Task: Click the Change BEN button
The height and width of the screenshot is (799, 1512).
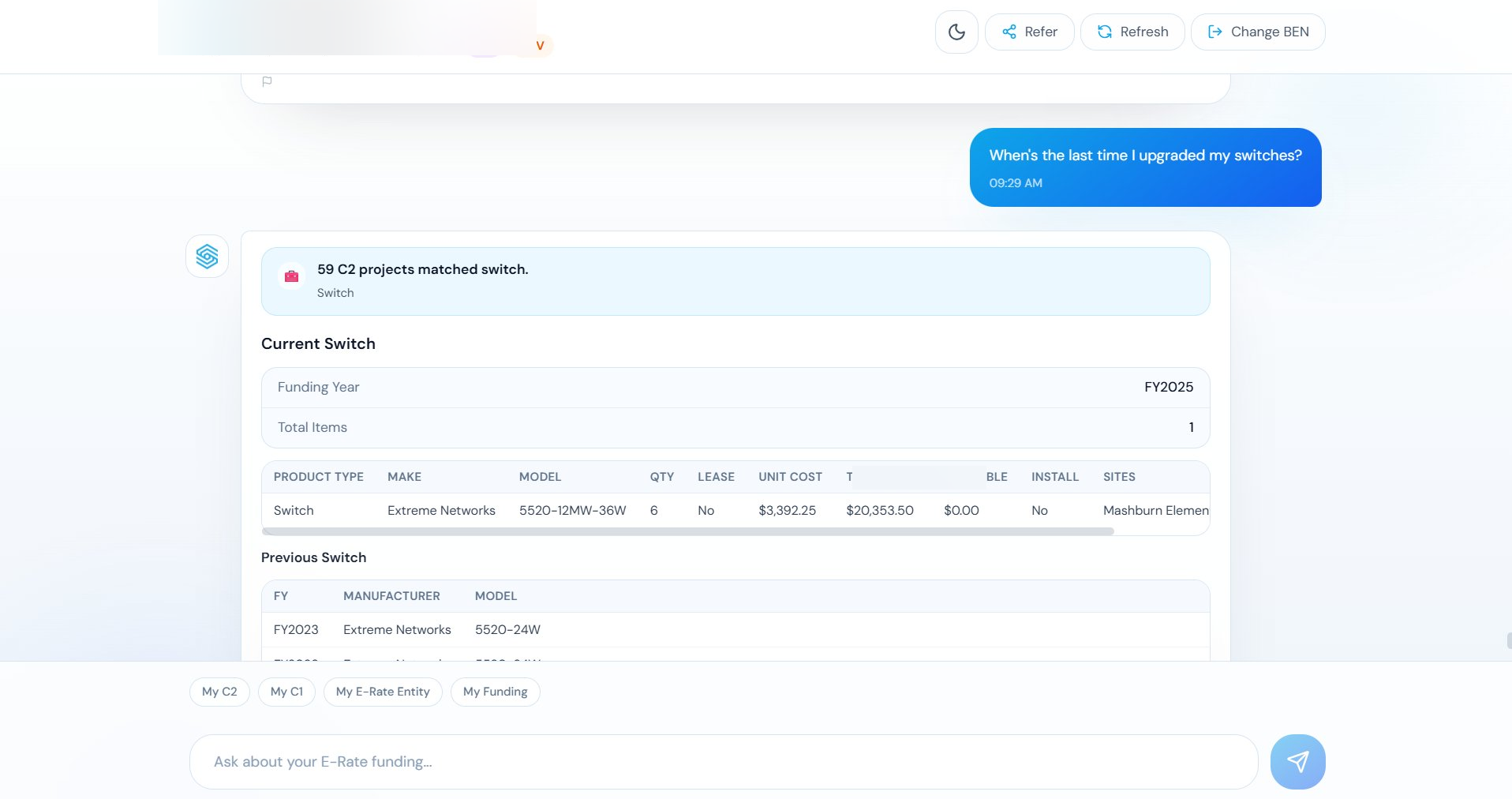Action: click(x=1257, y=32)
